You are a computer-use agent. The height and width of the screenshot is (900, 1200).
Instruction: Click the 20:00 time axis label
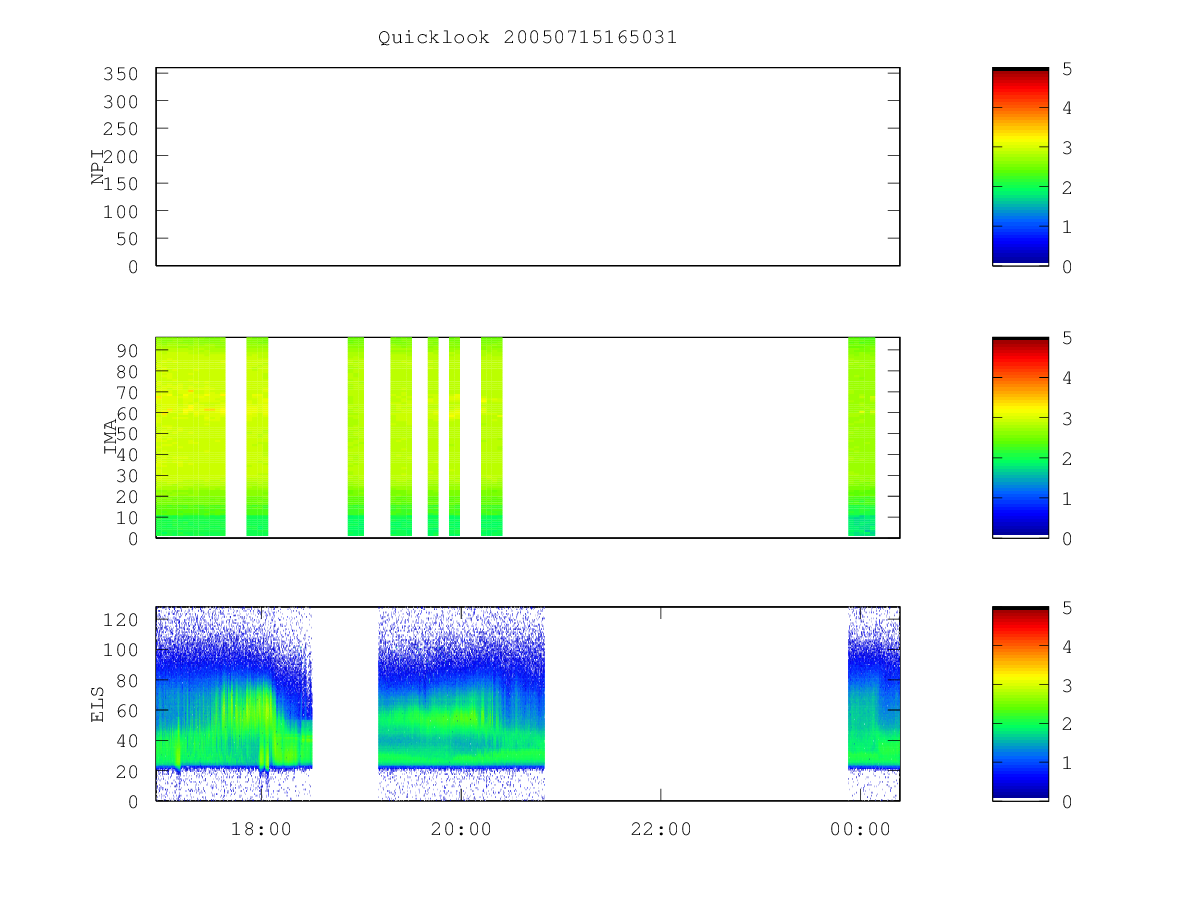460,829
